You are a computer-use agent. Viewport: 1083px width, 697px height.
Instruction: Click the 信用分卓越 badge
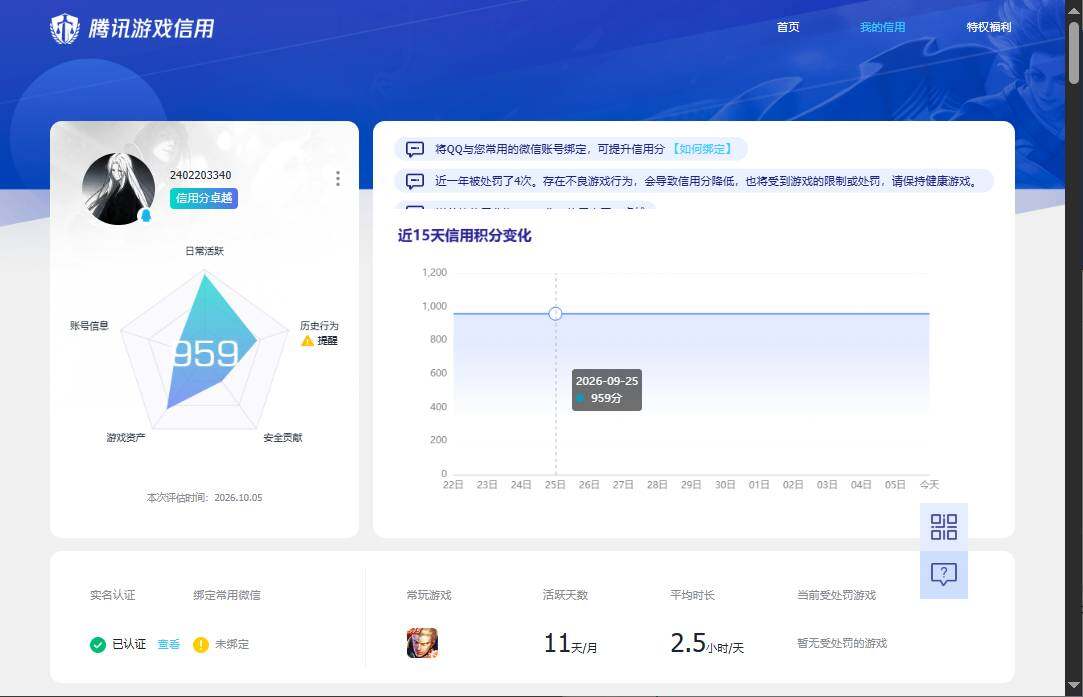(204, 198)
